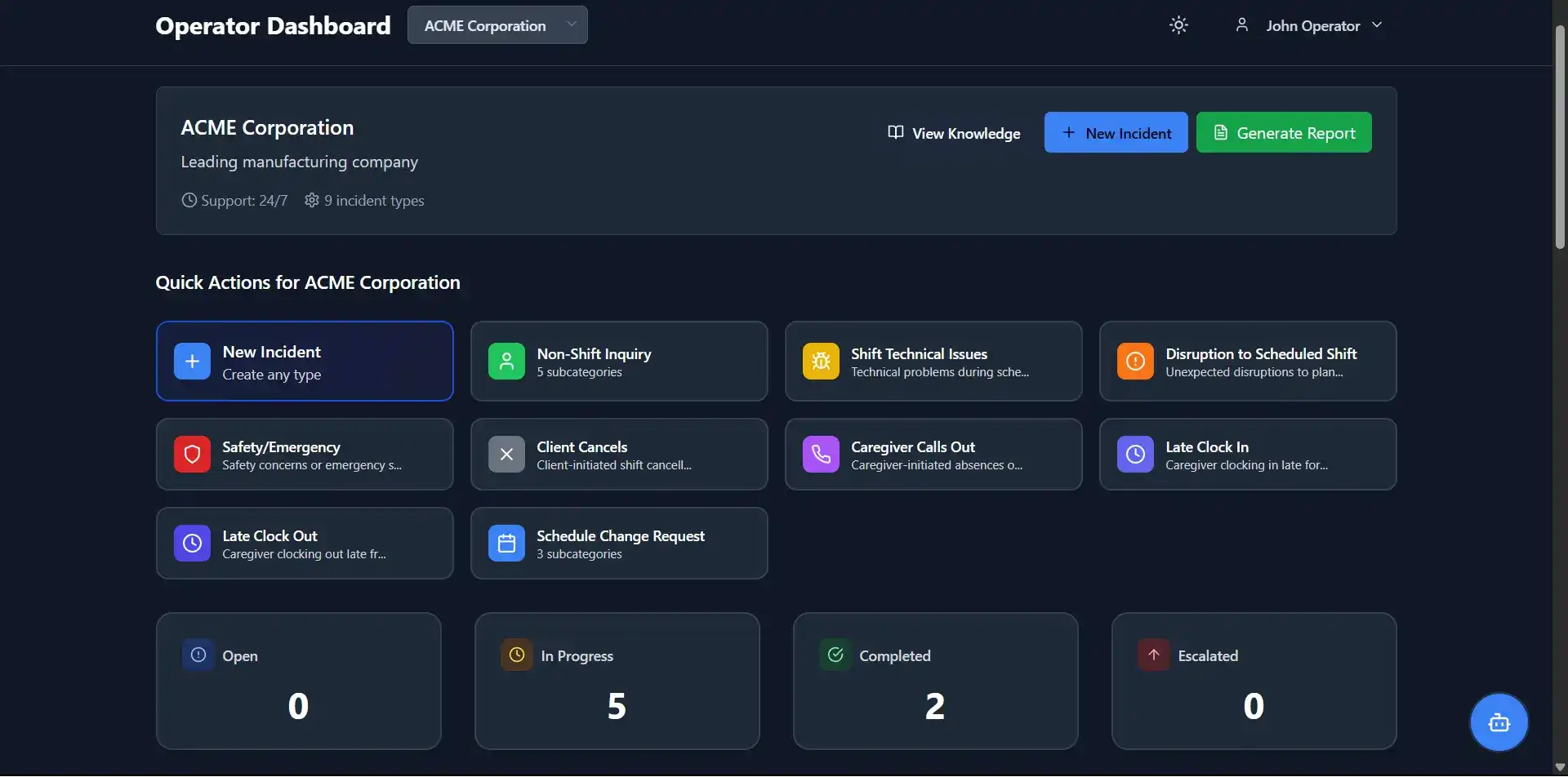Select the red shield Safety/Emergency icon
Viewport: 1568px width, 777px height.
click(192, 455)
